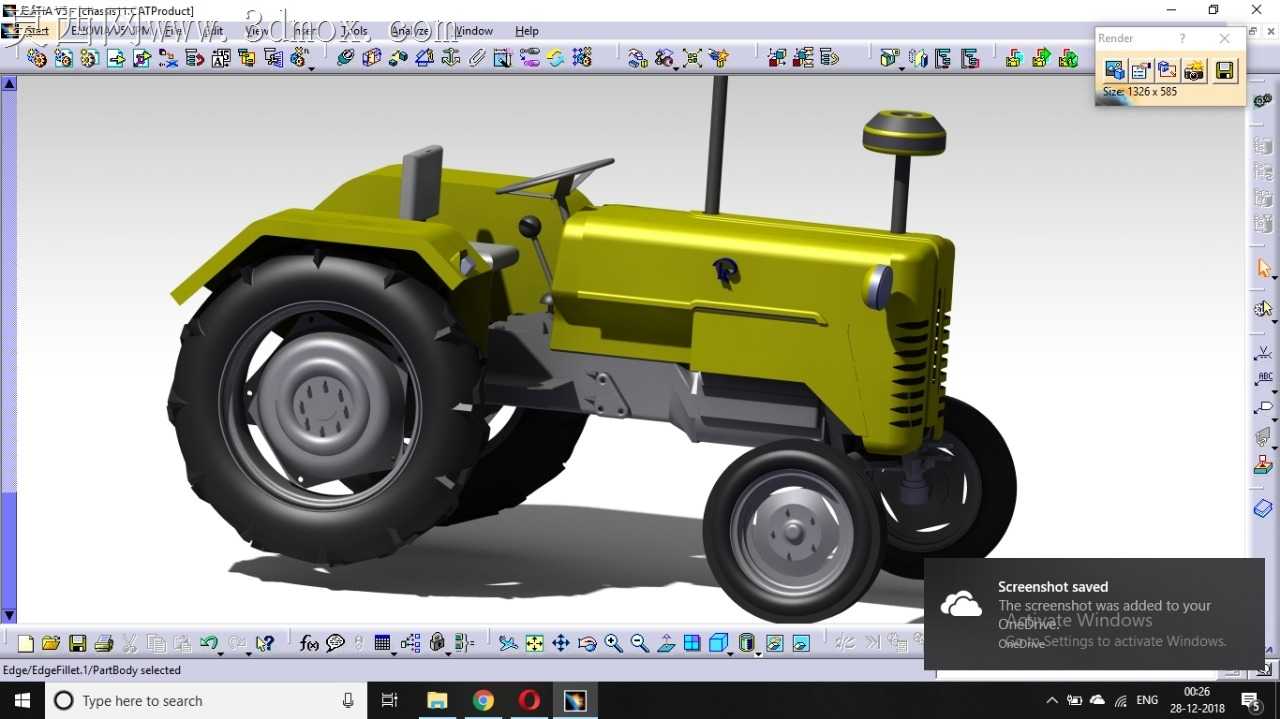Click the Knowledge table grid icon

[382, 643]
